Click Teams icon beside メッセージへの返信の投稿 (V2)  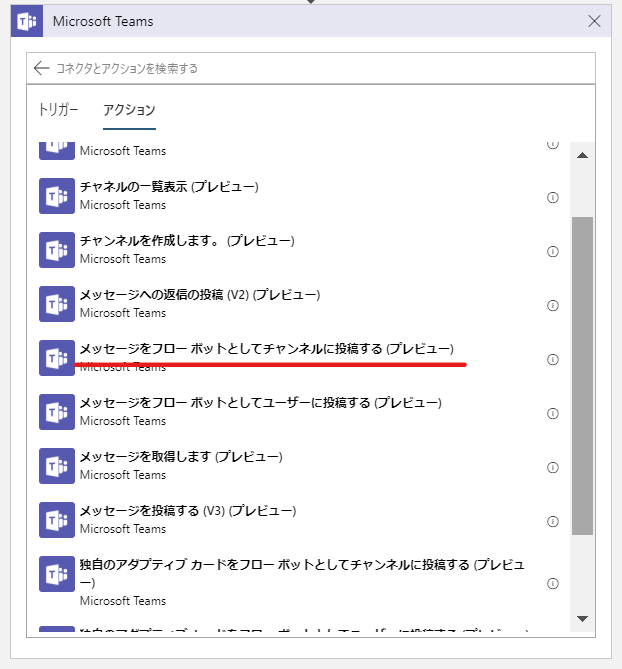57,304
